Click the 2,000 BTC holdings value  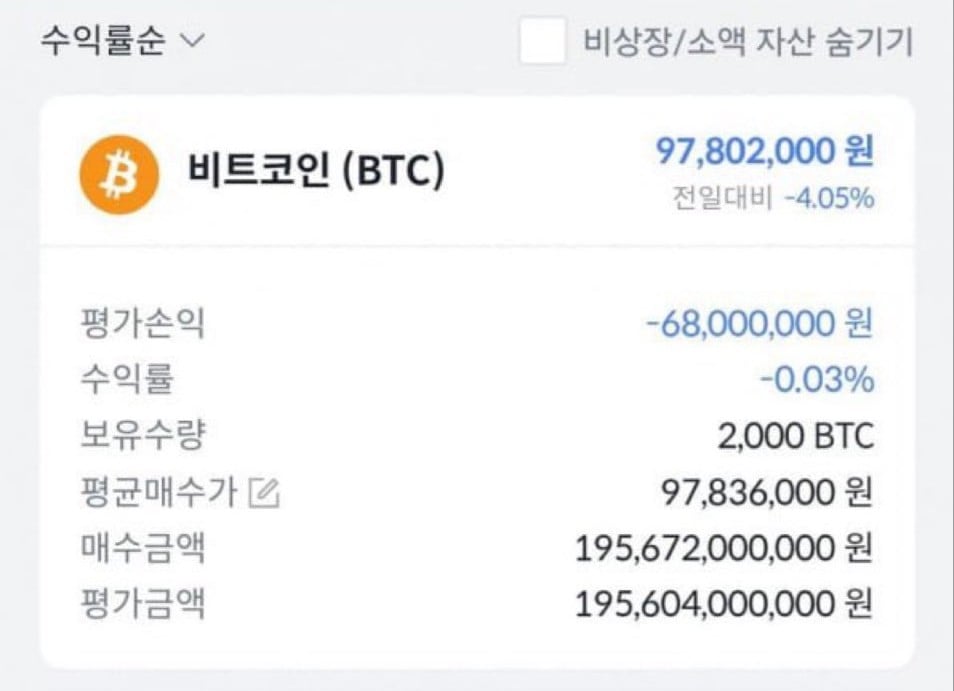pos(795,436)
